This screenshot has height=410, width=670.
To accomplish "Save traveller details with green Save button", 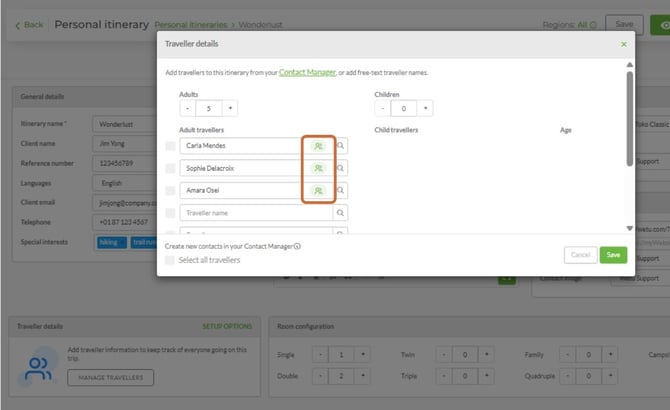I will [613, 255].
